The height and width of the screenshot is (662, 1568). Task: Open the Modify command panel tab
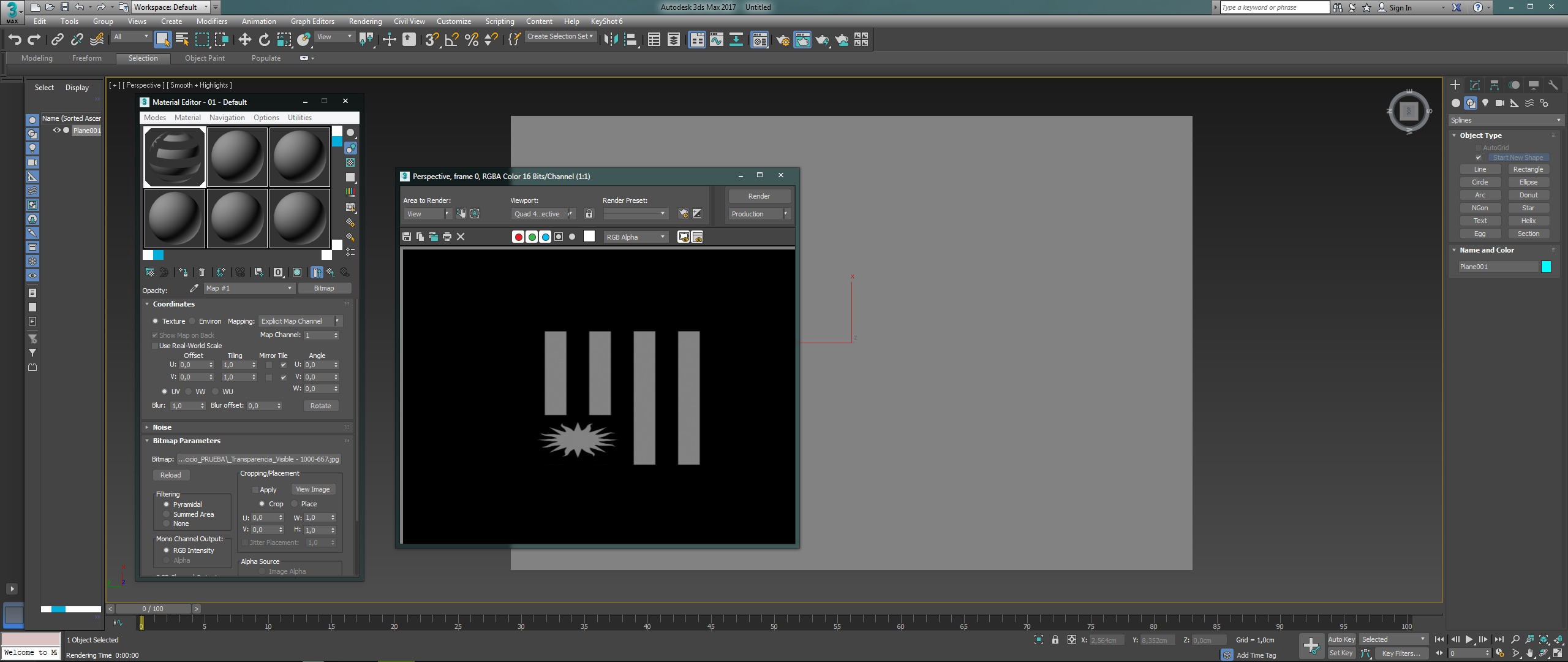pos(1475,85)
